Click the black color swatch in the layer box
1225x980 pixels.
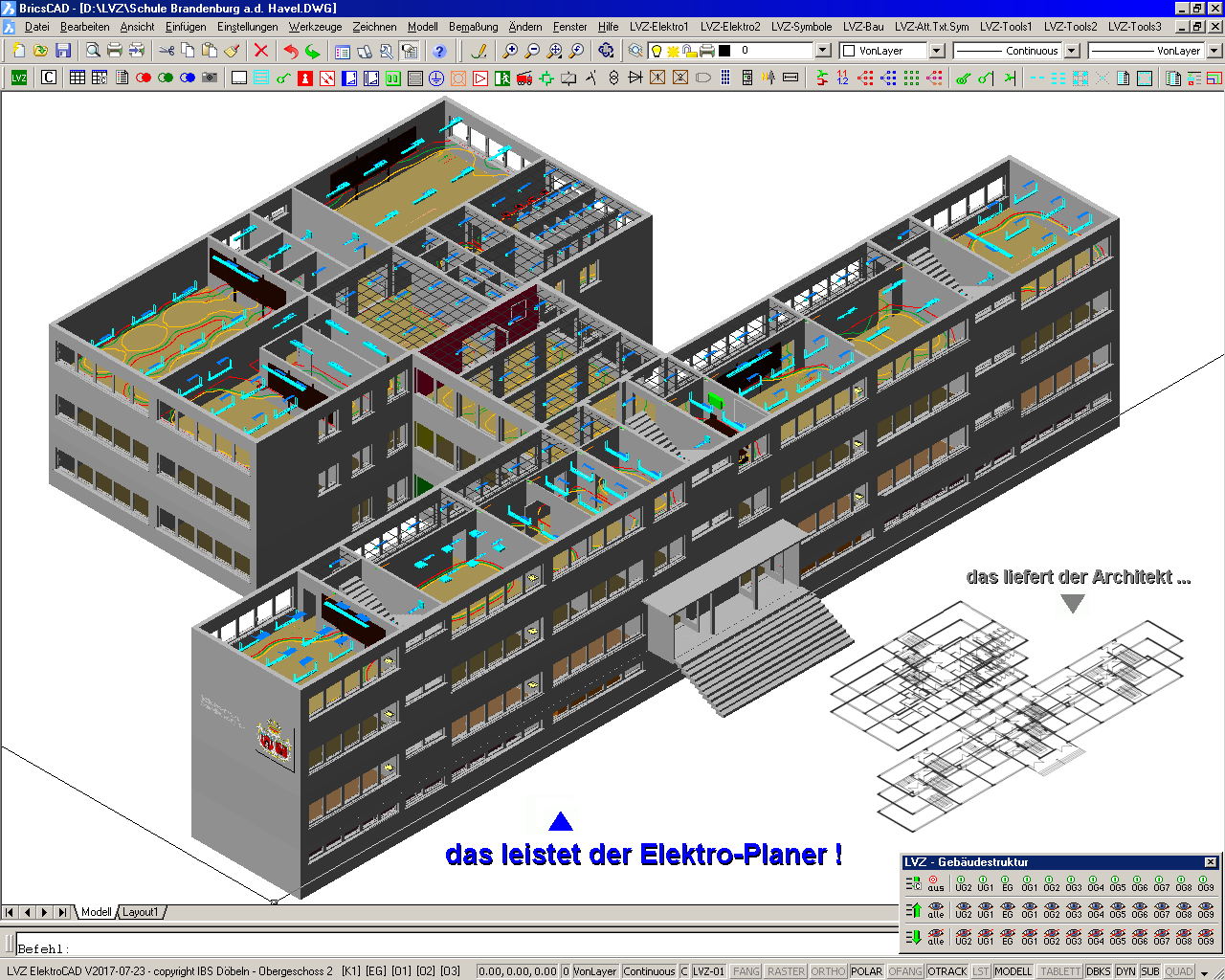(x=724, y=51)
